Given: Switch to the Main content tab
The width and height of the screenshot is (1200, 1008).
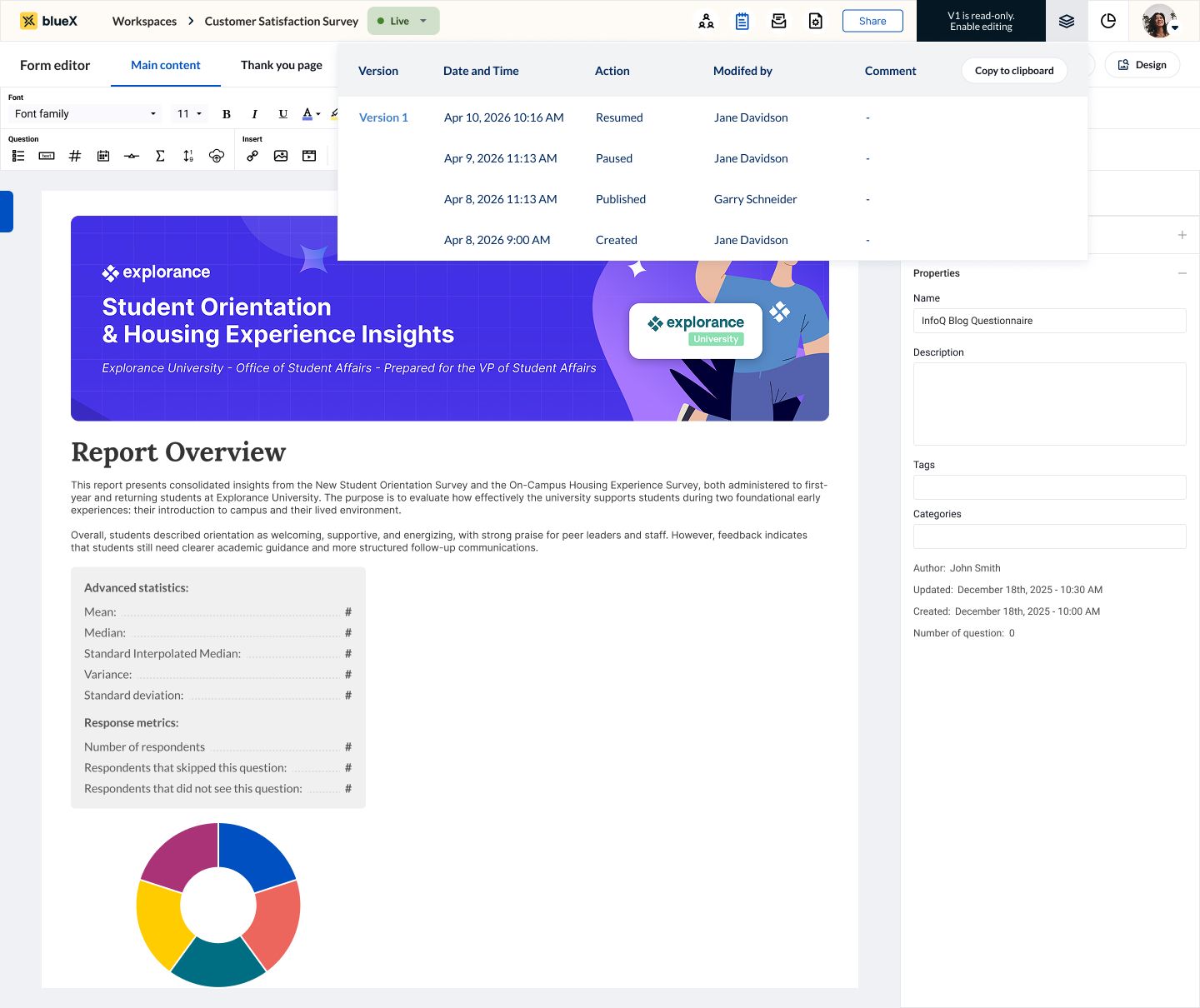Looking at the screenshot, I should tap(166, 65).
